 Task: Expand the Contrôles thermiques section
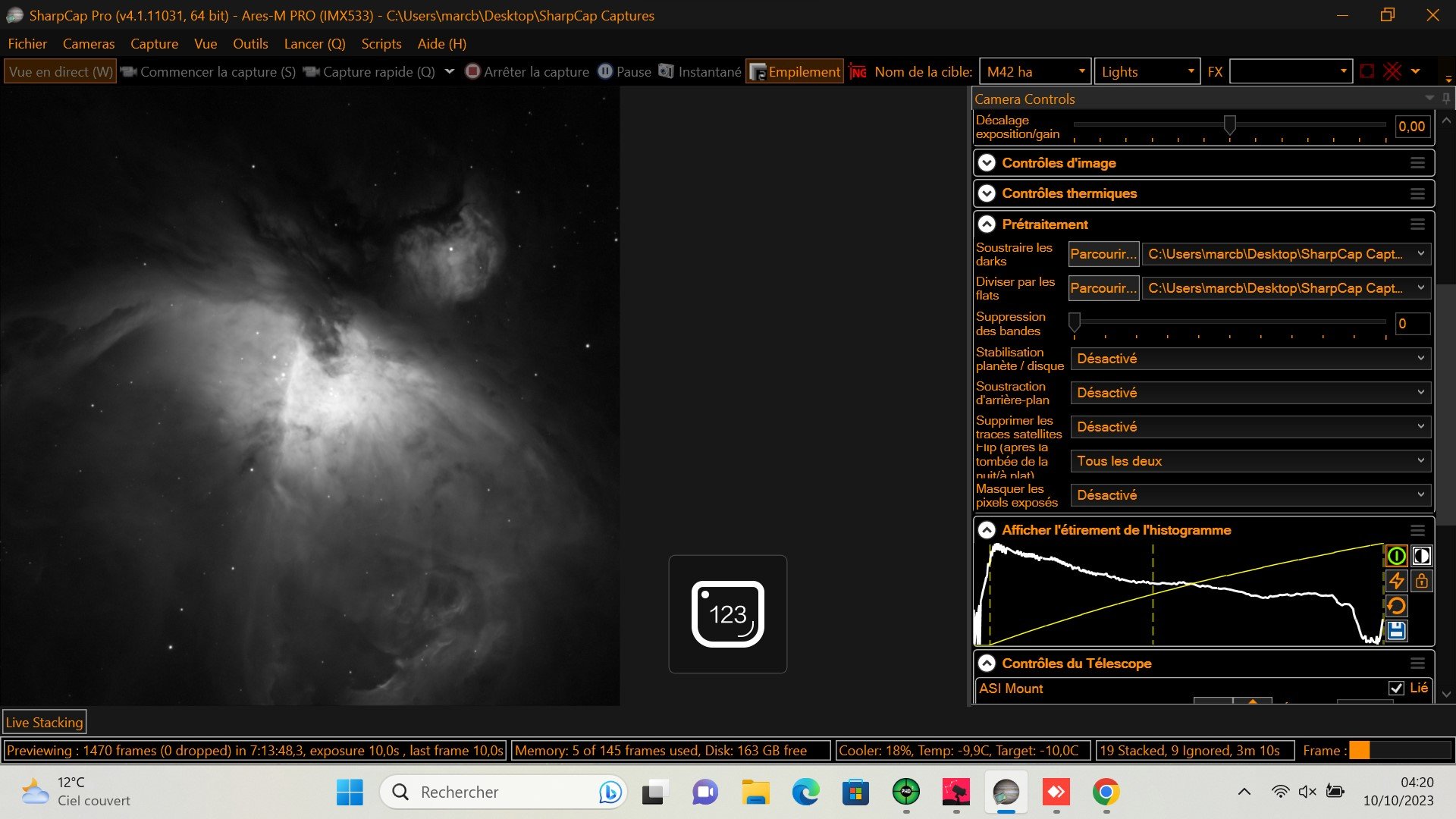(x=987, y=193)
